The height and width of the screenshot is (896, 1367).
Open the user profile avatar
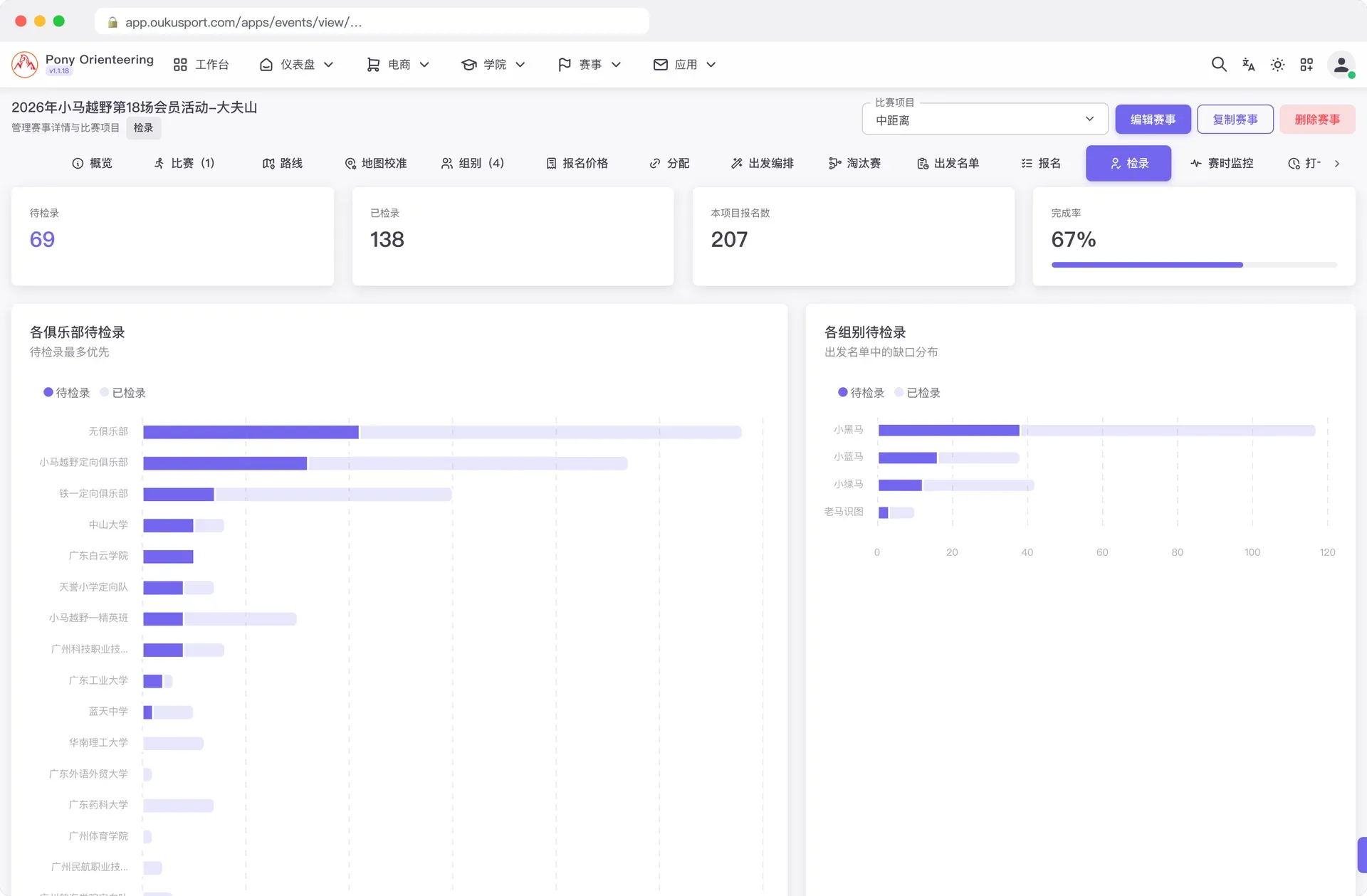[1341, 65]
